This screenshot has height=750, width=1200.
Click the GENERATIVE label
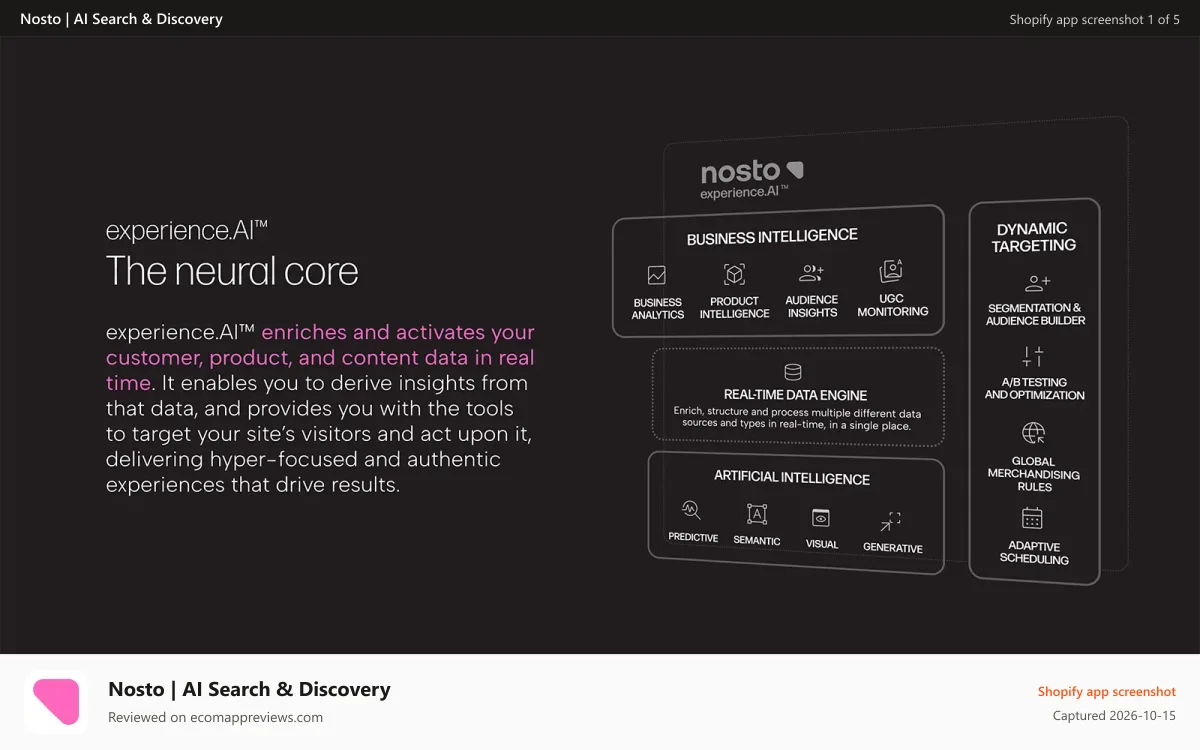[x=892, y=548]
